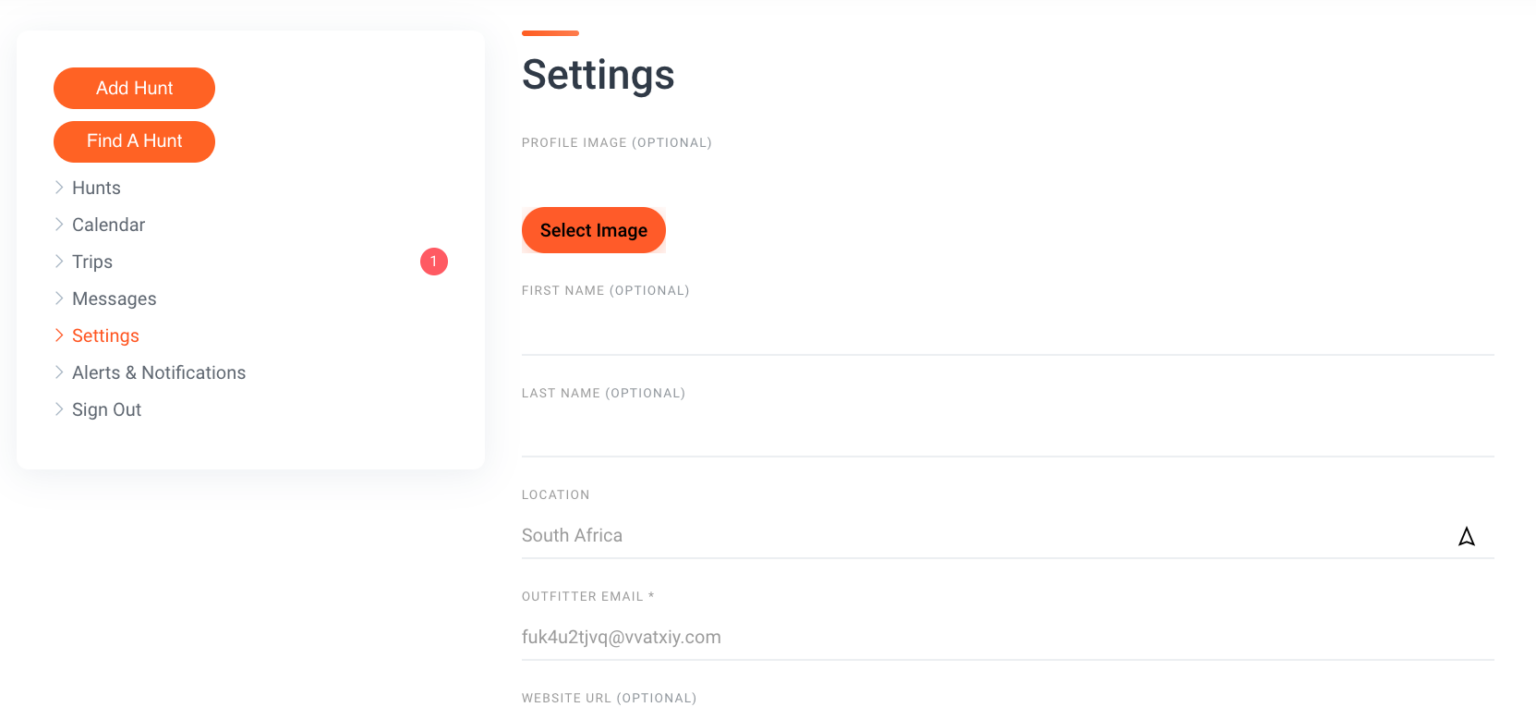Open Alerts & Notifications
Screen dimensions: 1536x707
[158, 373]
